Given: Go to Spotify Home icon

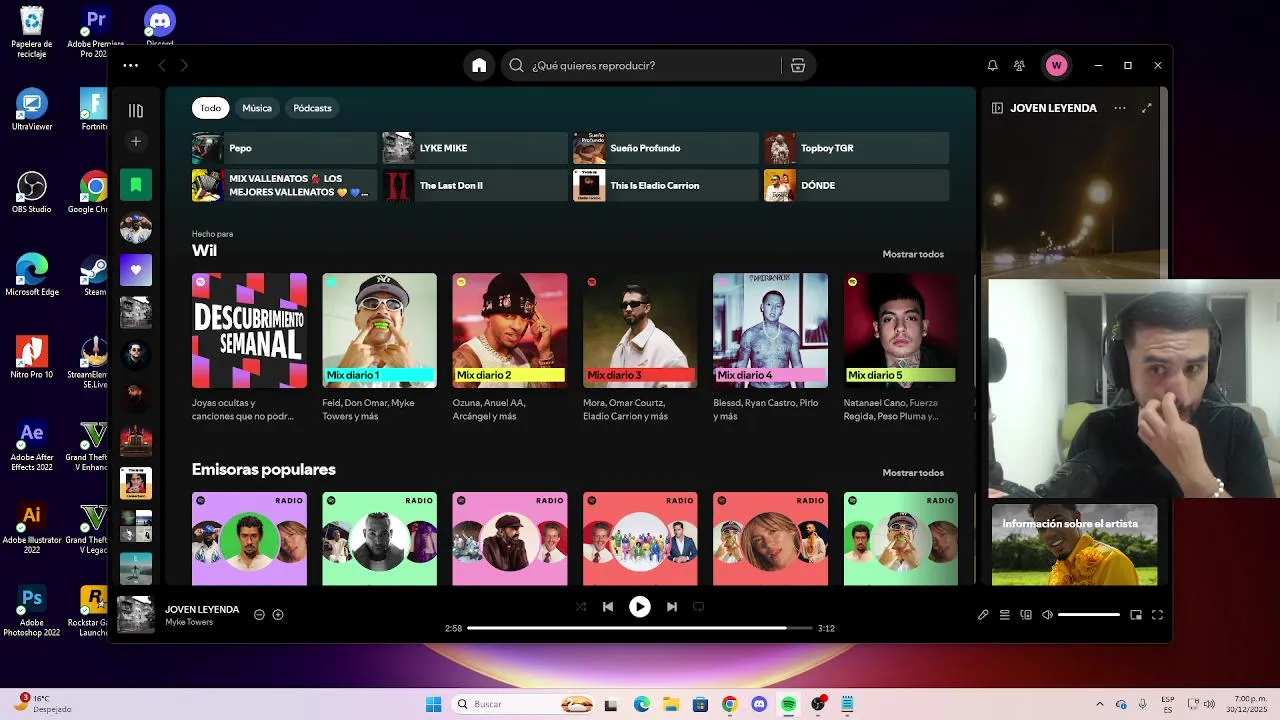Looking at the screenshot, I should tap(479, 65).
